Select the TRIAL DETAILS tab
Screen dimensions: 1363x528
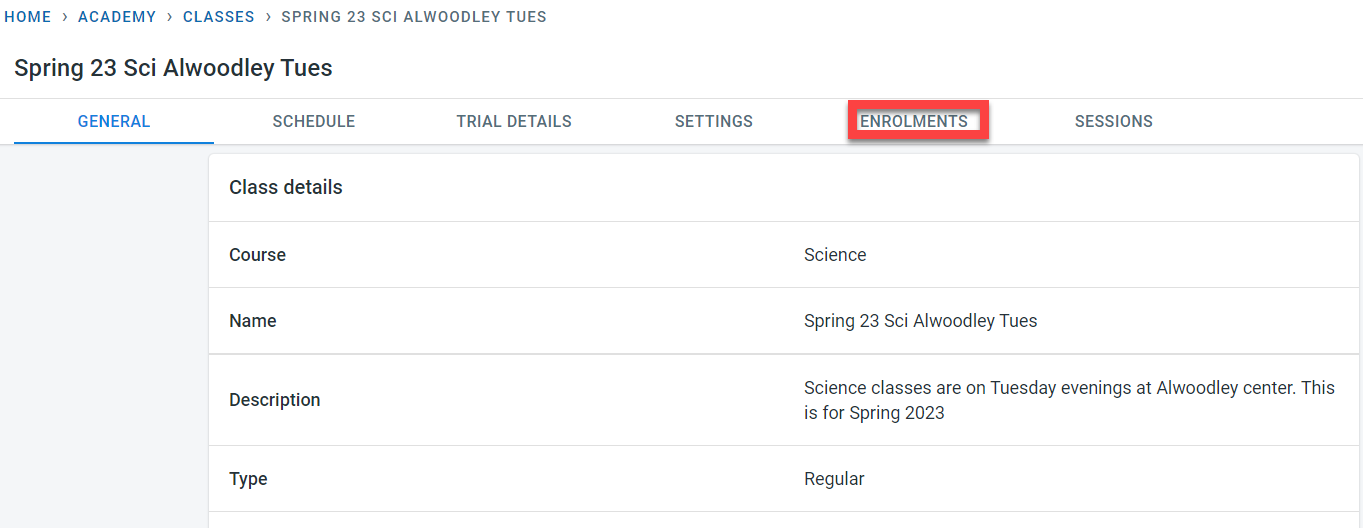pyautogui.click(x=514, y=122)
